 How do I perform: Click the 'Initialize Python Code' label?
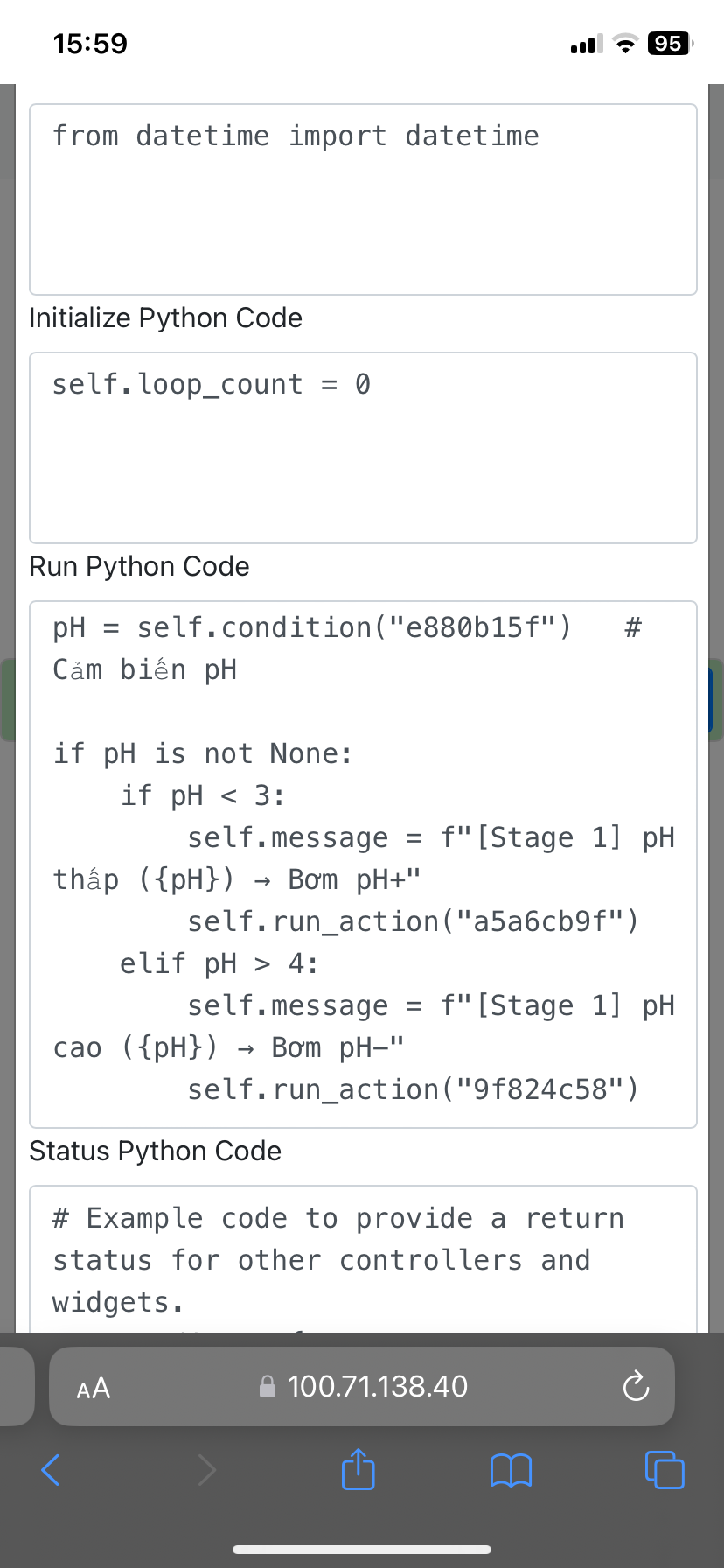pos(165,318)
